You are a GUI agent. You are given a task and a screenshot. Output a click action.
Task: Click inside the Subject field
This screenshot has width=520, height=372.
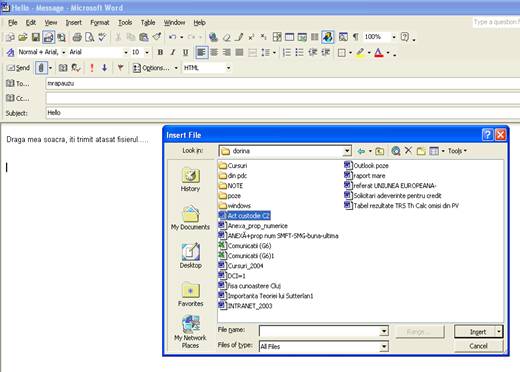coord(283,113)
